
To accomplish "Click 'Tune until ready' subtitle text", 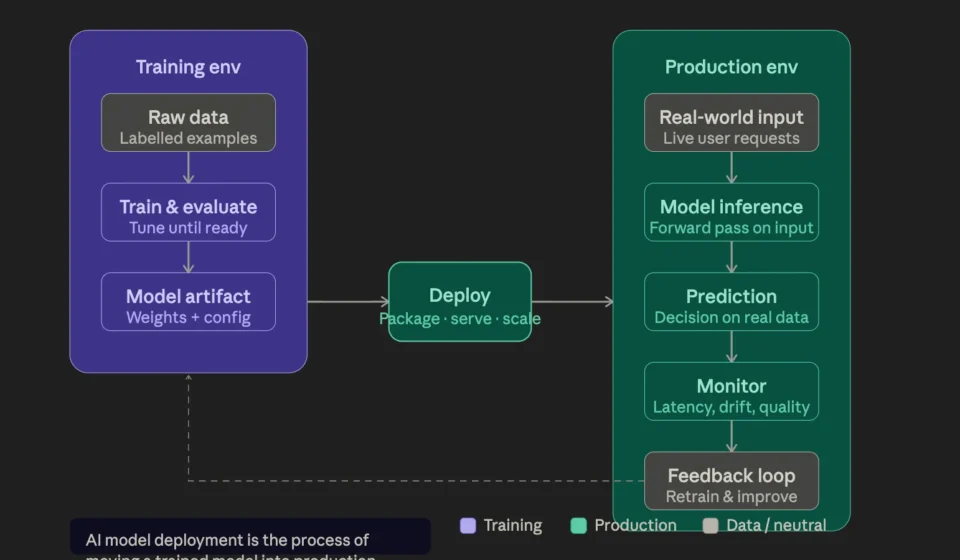I will click(188, 228).
